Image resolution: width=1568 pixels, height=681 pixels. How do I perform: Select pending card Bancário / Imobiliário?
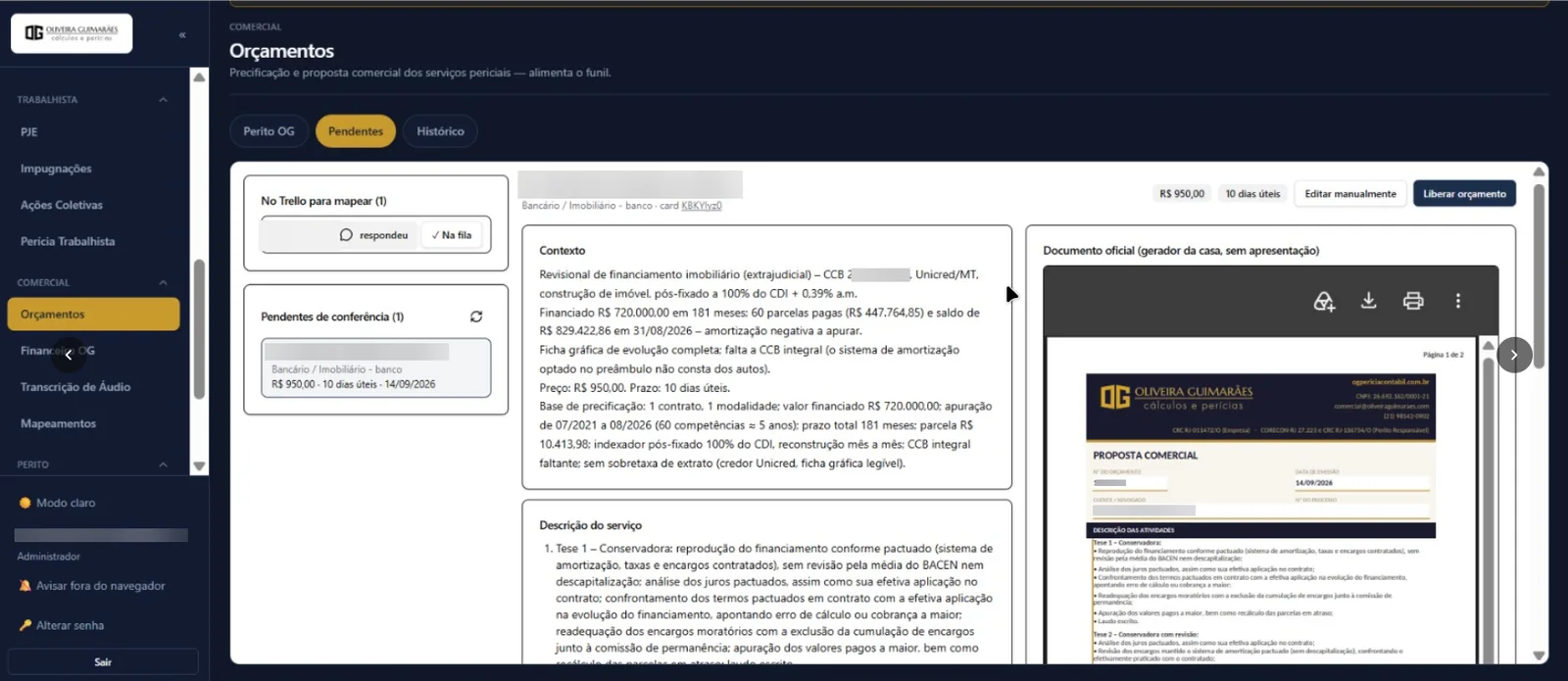click(375, 367)
